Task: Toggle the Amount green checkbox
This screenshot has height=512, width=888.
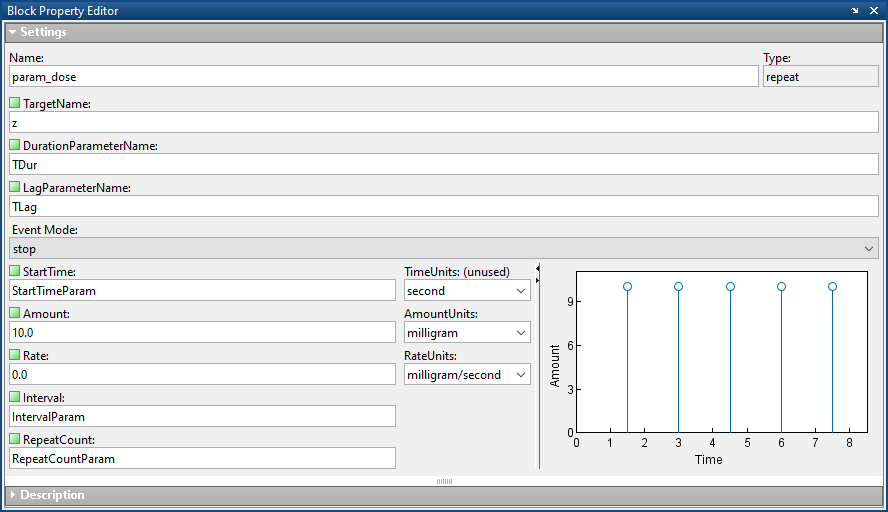Action: tap(15, 313)
